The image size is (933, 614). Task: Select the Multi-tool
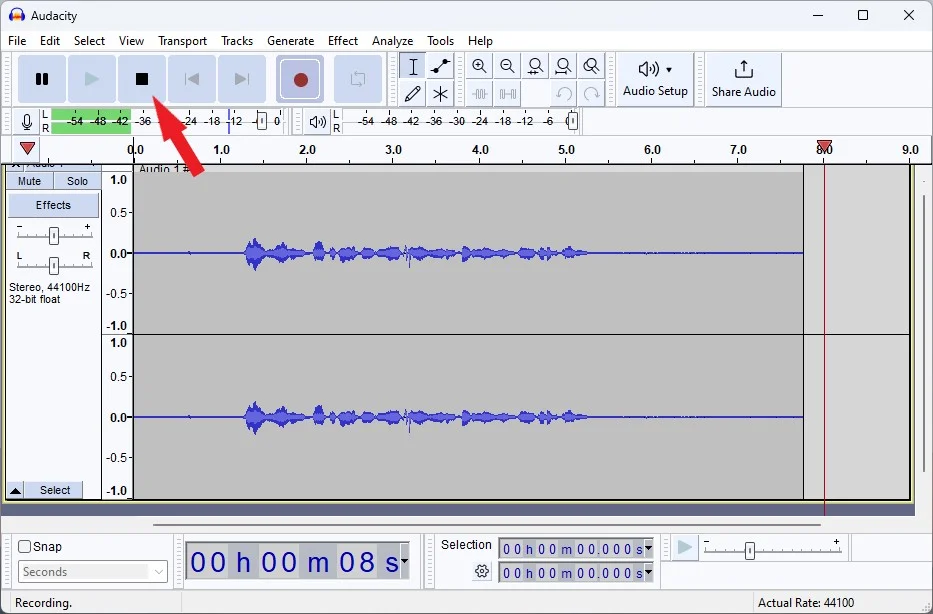click(439, 94)
